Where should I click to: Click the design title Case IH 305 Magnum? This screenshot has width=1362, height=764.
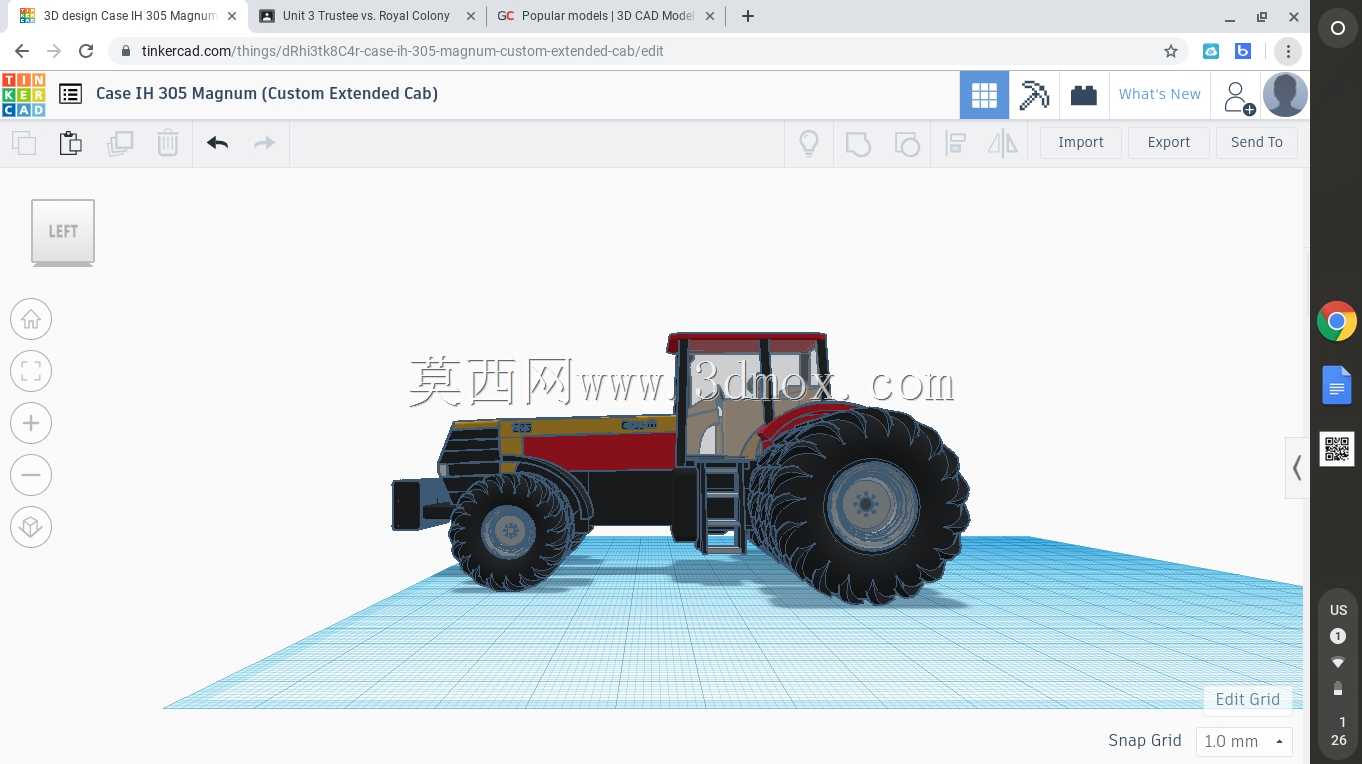click(x=267, y=93)
